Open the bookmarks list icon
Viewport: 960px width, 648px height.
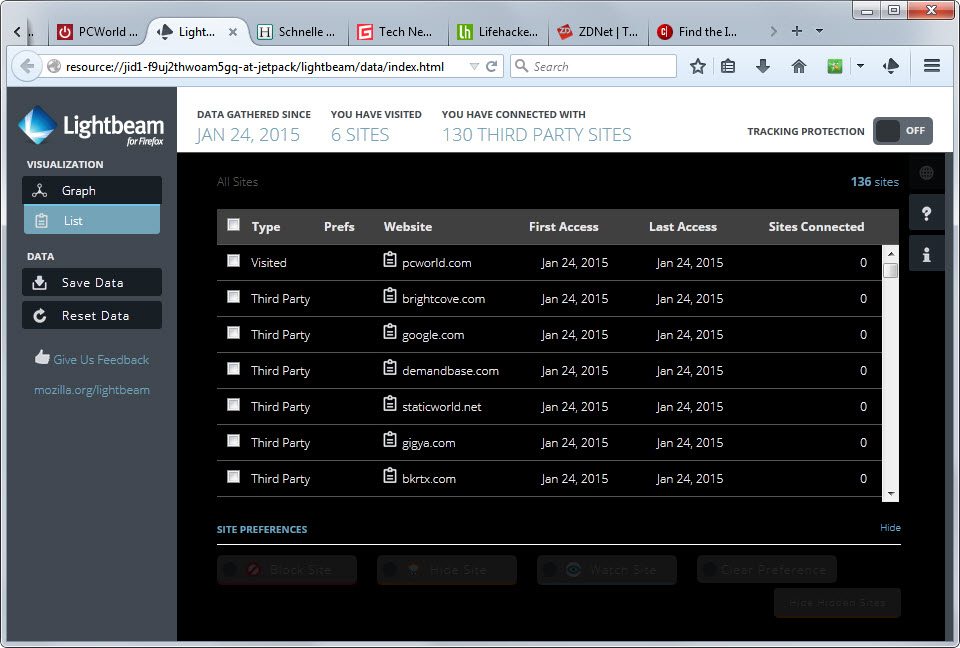(x=728, y=66)
